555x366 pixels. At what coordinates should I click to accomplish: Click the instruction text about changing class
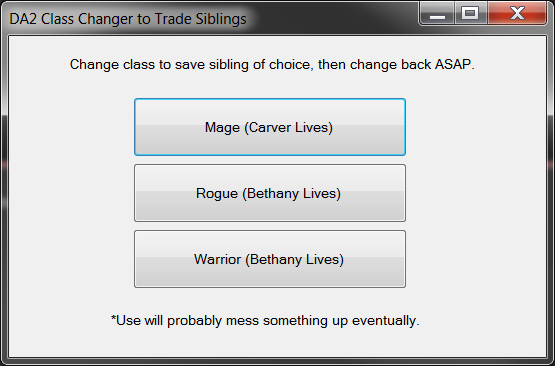click(272, 64)
